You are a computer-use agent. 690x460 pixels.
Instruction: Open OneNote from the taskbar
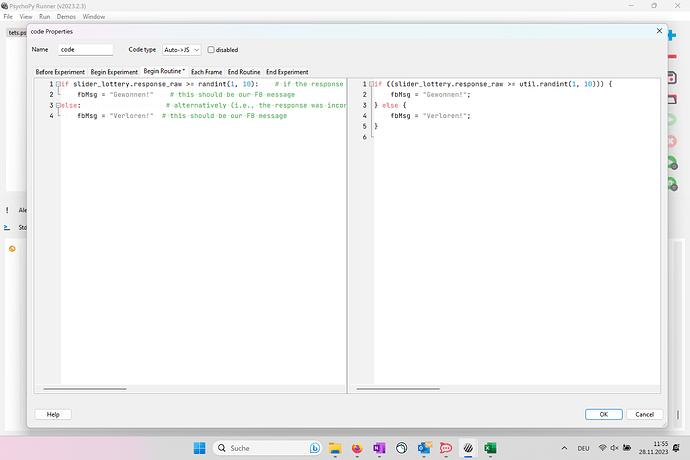click(379, 448)
